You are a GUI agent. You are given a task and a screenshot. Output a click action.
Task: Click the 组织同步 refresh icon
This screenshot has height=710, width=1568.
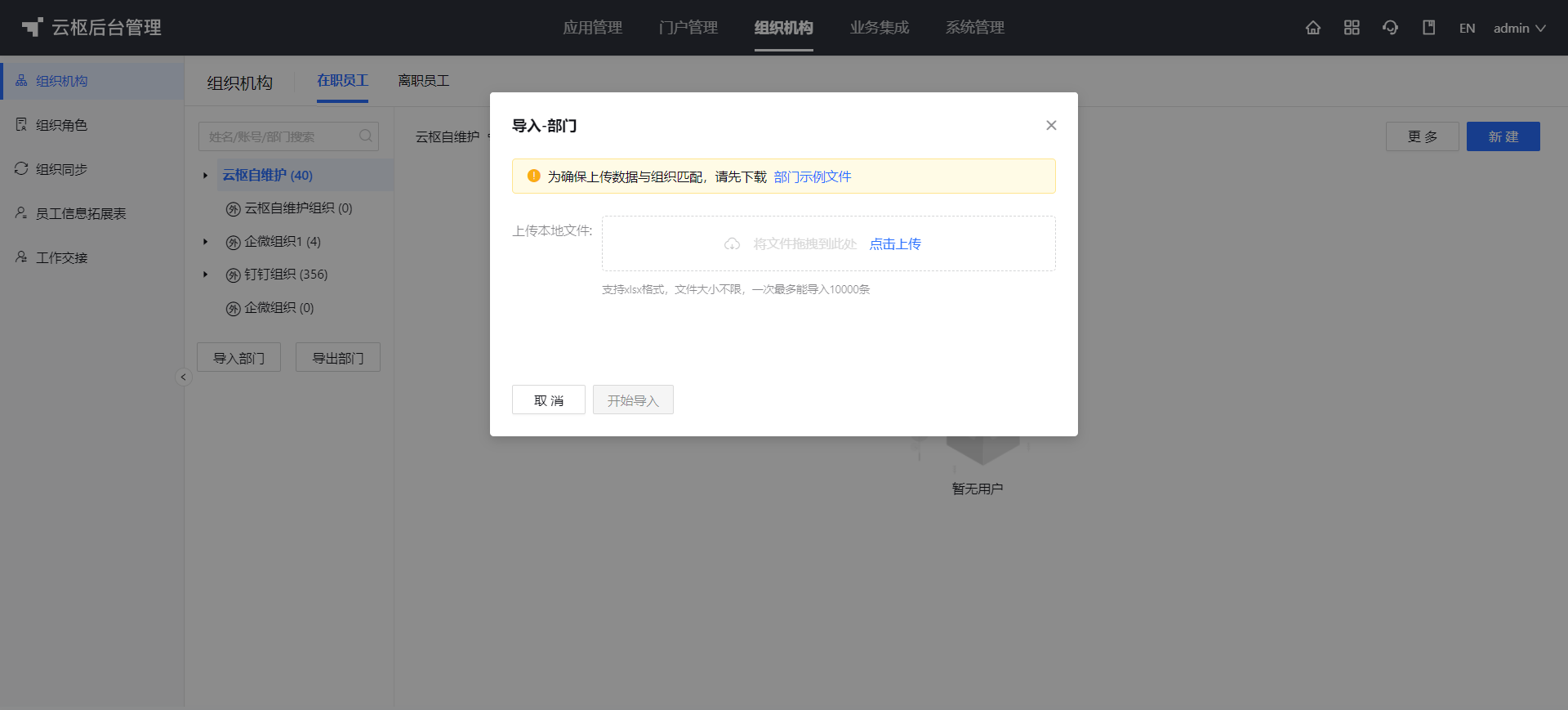(21, 168)
